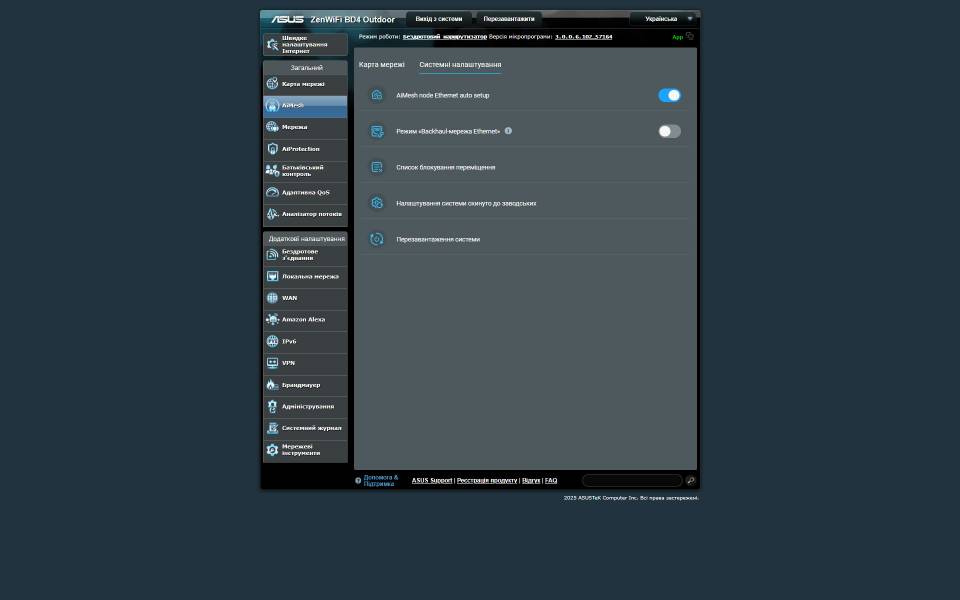
Task: Click the Amazon Alexa sidebar icon
Action: tap(272, 320)
